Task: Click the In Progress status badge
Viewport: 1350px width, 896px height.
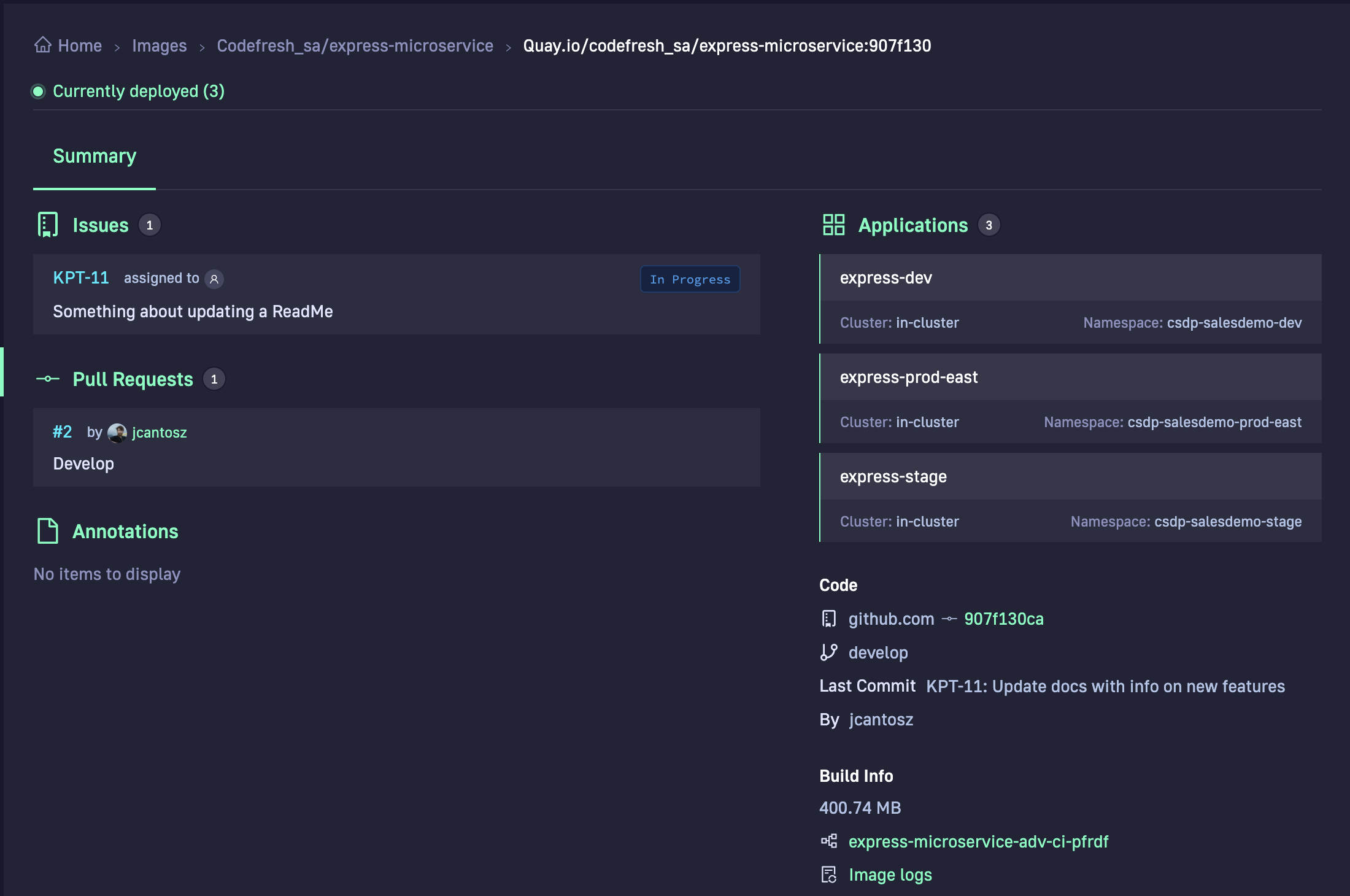Action: point(690,279)
